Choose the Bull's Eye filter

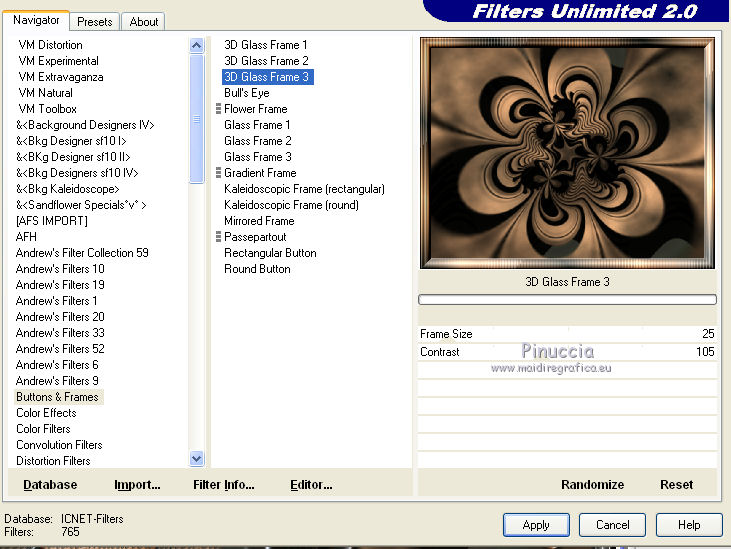[247, 93]
